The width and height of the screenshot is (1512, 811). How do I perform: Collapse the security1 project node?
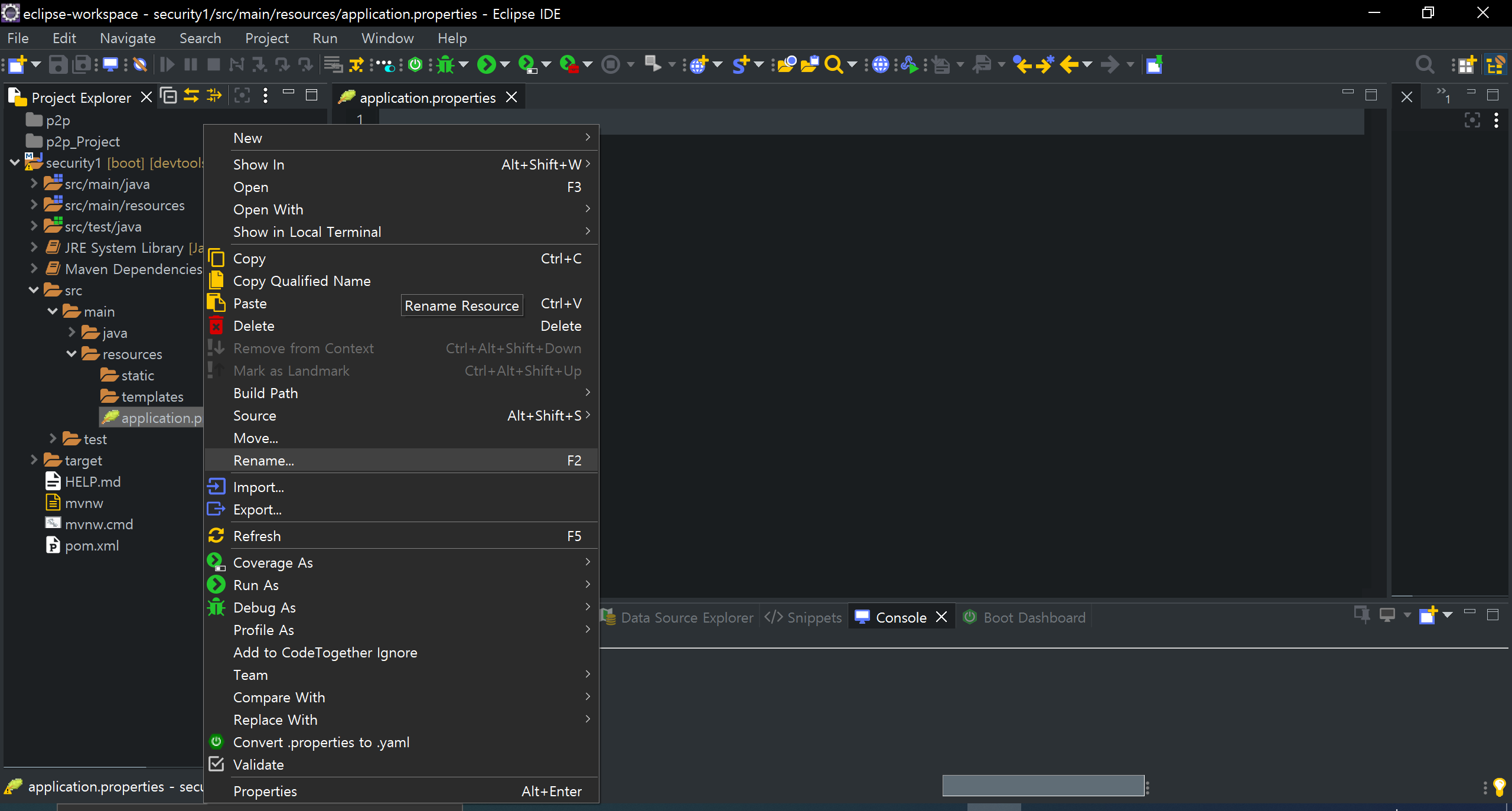(x=15, y=162)
